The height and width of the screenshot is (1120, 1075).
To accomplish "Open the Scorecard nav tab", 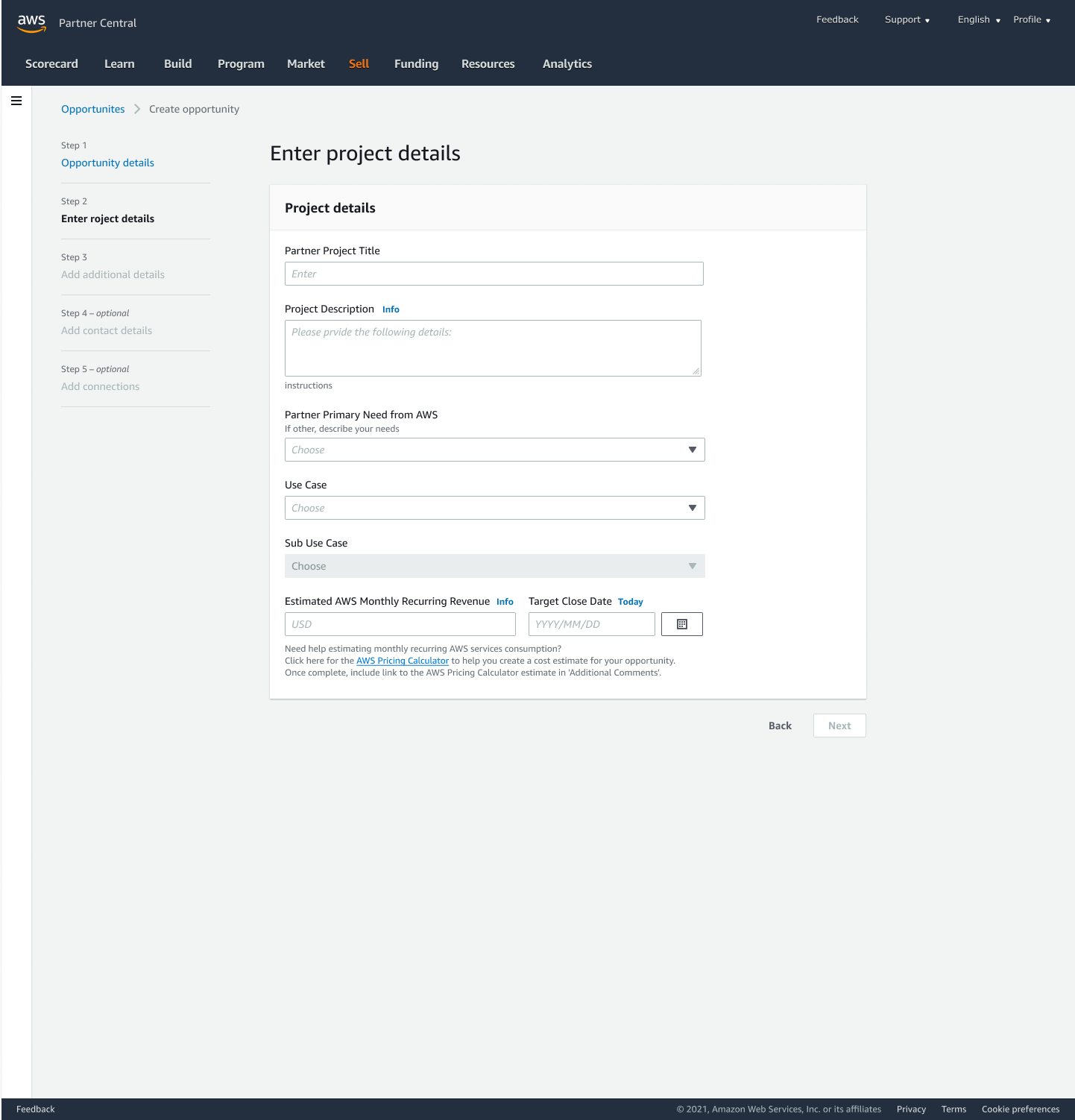I will click(x=51, y=64).
